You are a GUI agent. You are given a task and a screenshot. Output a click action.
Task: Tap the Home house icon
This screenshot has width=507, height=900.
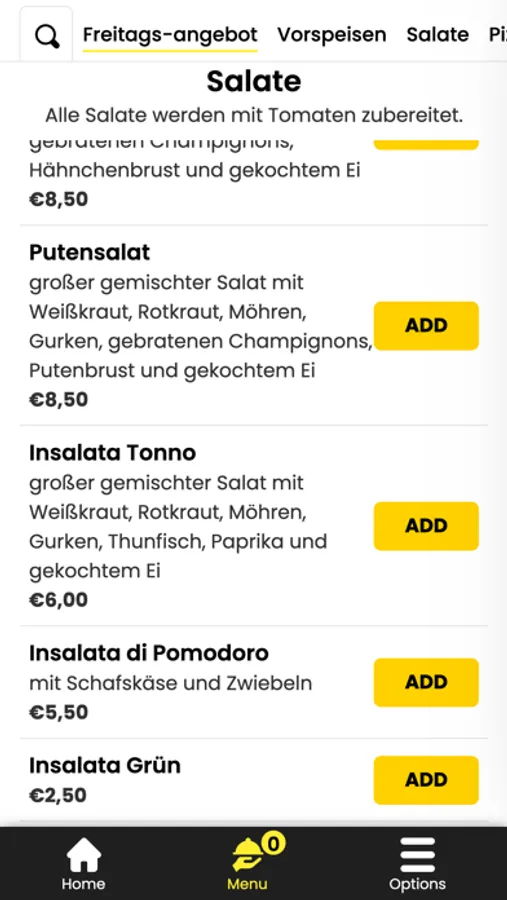click(x=83, y=855)
